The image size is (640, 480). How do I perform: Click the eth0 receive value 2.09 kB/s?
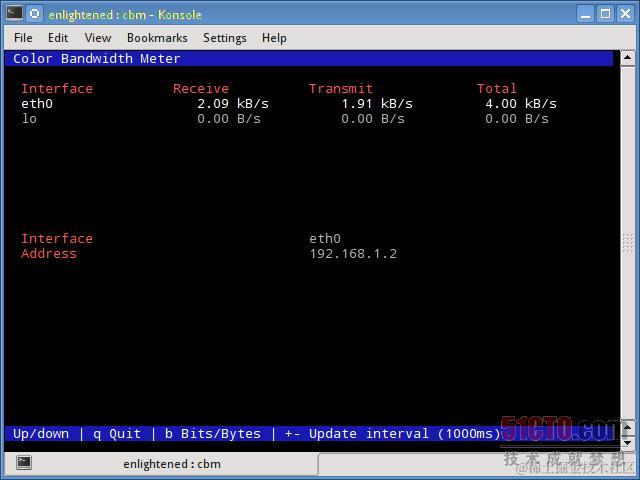pos(233,104)
